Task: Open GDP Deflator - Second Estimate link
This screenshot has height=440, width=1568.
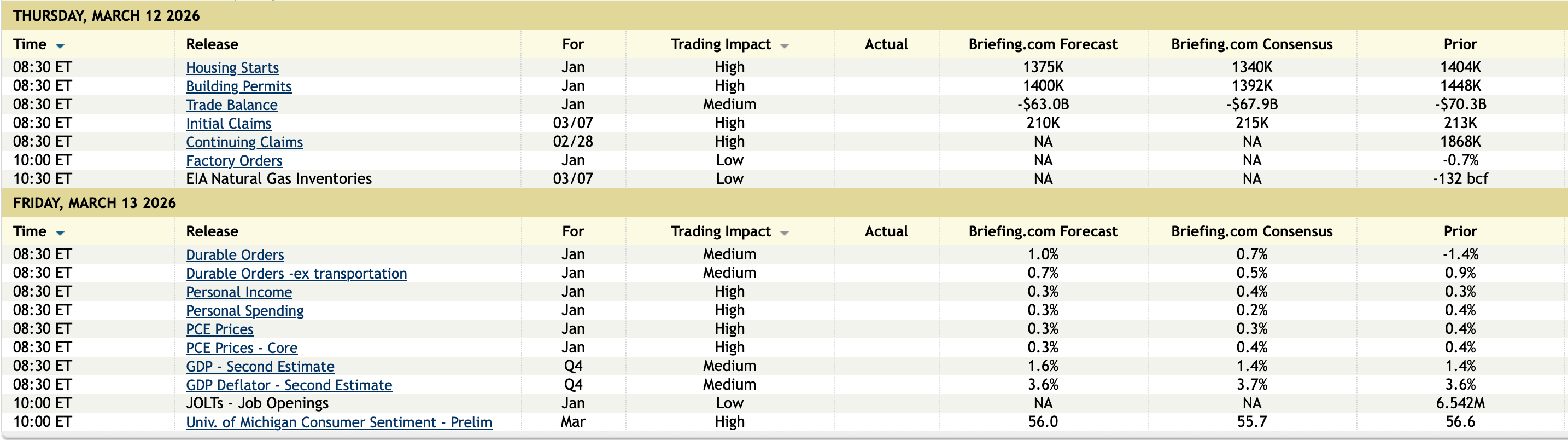Action: pyautogui.click(x=289, y=385)
